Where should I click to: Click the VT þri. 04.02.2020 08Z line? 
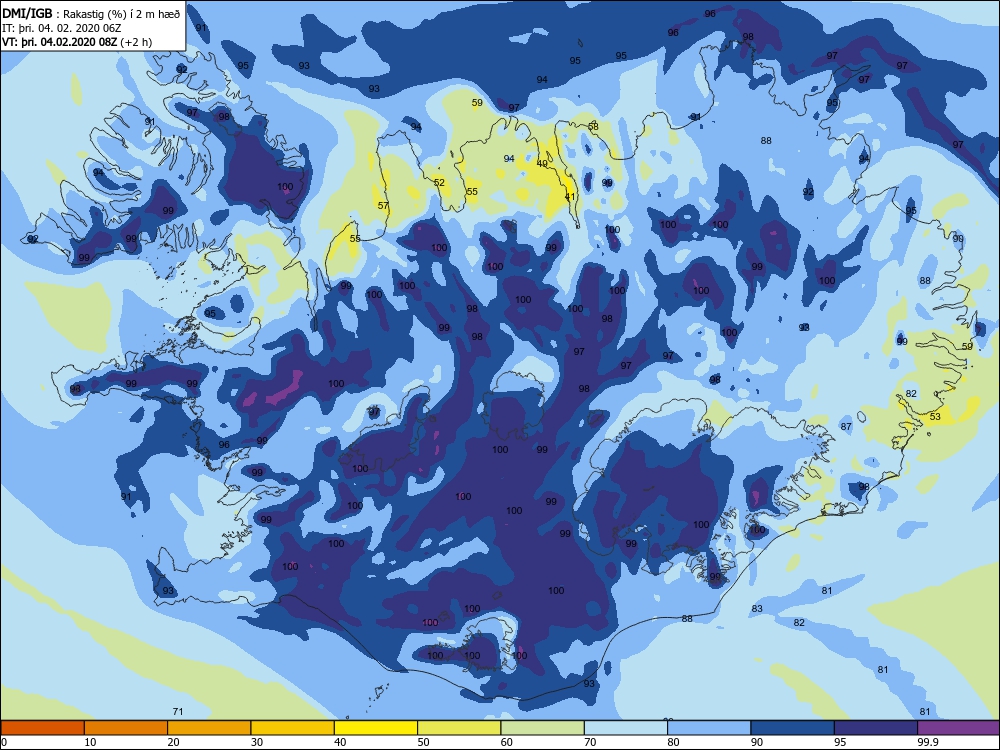tap(59, 42)
